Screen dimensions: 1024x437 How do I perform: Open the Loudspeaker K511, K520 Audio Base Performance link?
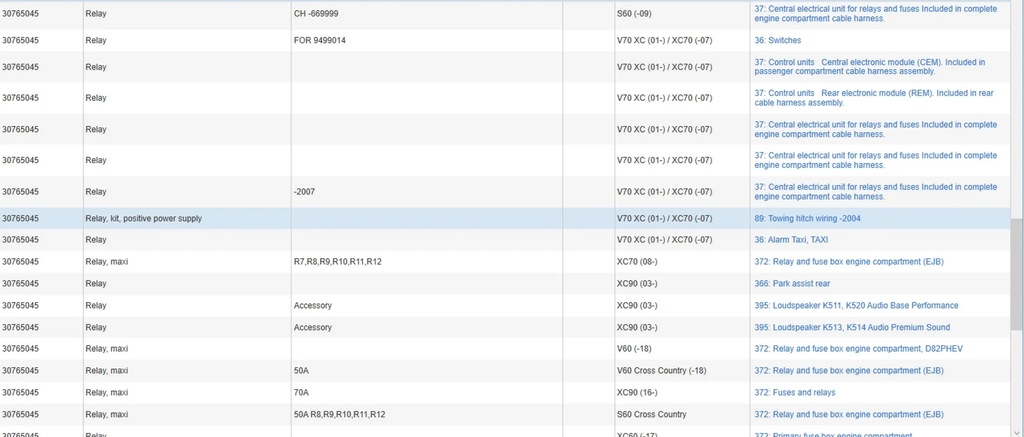click(x=856, y=306)
